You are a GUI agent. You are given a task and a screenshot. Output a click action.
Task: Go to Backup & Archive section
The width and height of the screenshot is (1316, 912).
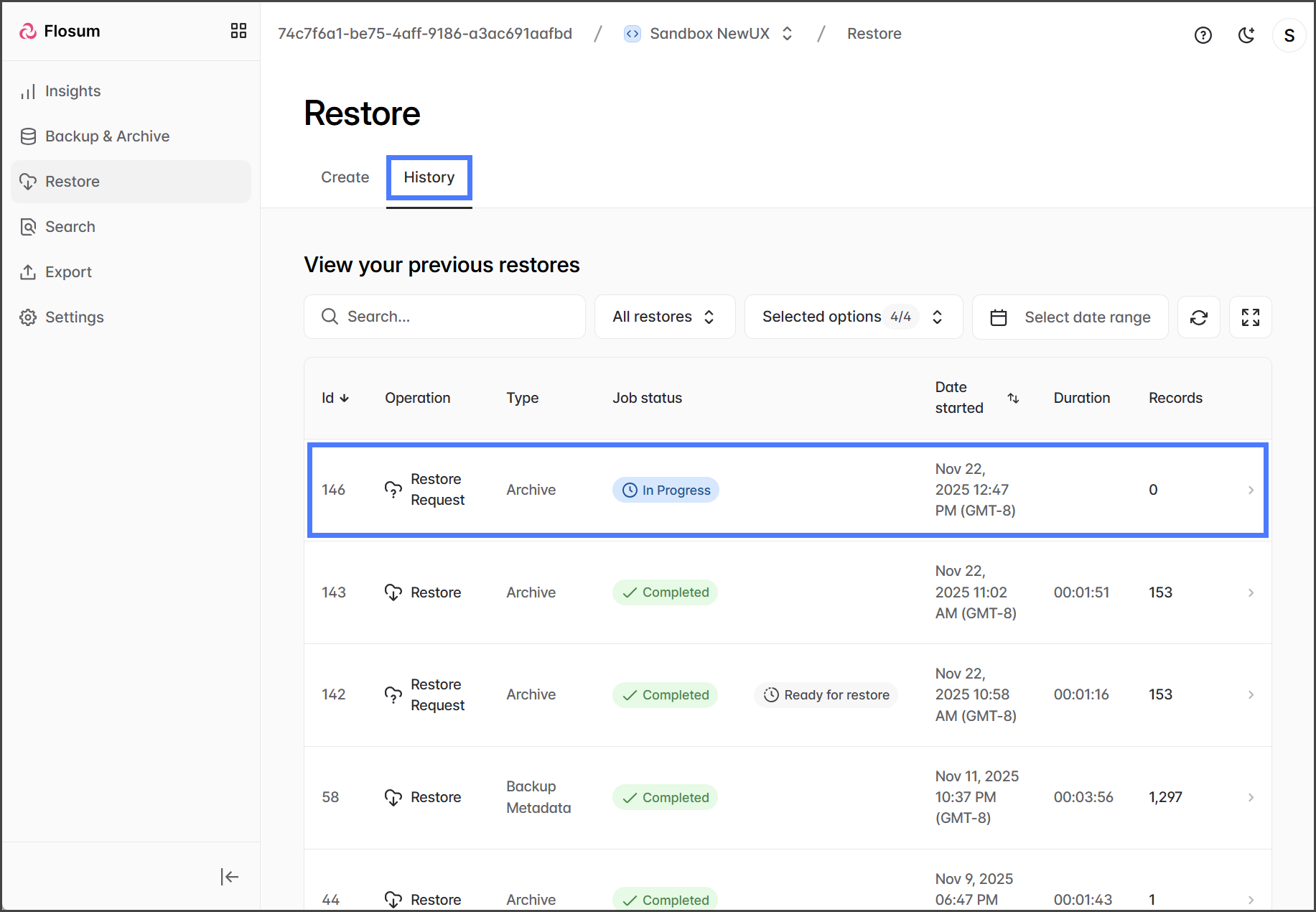[107, 136]
